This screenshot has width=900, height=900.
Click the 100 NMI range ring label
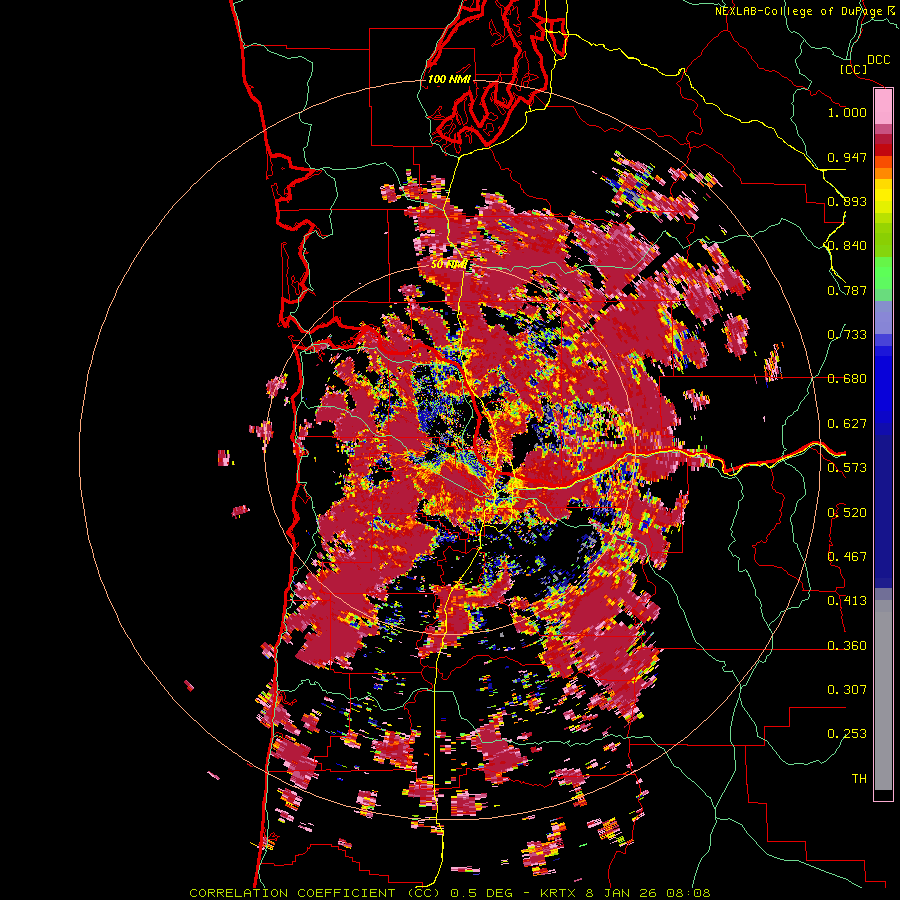click(449, 79)
